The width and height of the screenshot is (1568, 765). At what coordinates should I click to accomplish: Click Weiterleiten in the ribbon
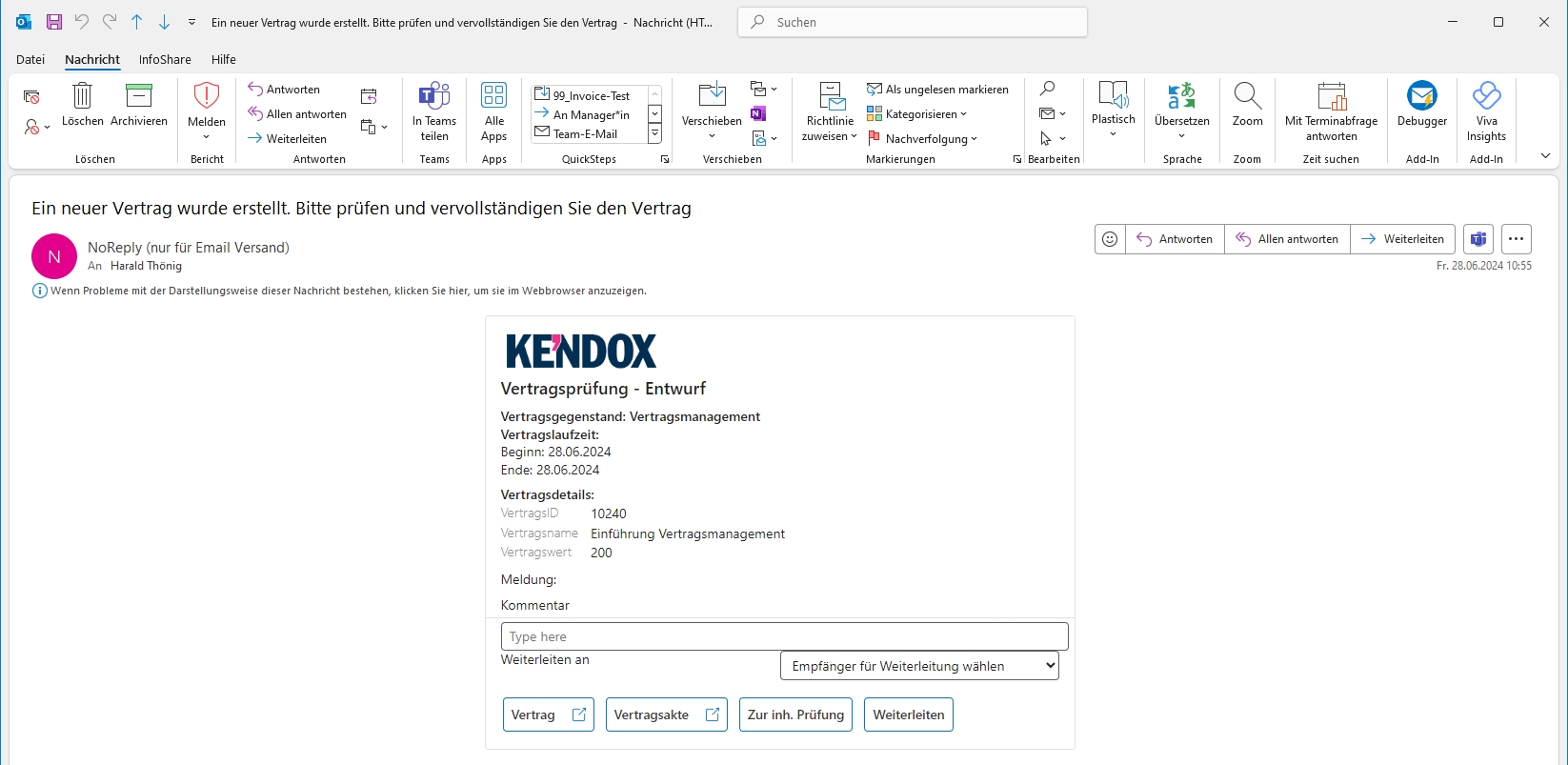point(288,139)
